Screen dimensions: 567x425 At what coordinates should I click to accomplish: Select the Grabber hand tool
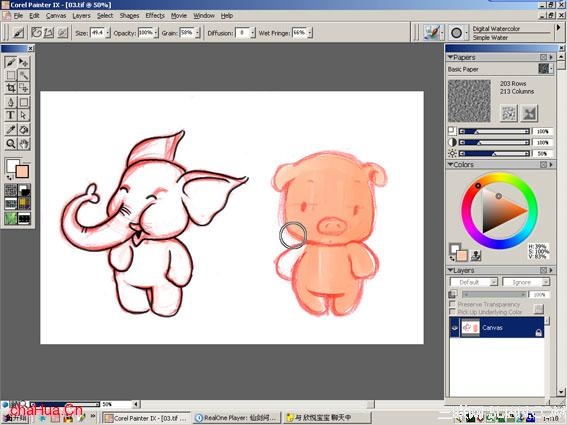click(24, 144)
